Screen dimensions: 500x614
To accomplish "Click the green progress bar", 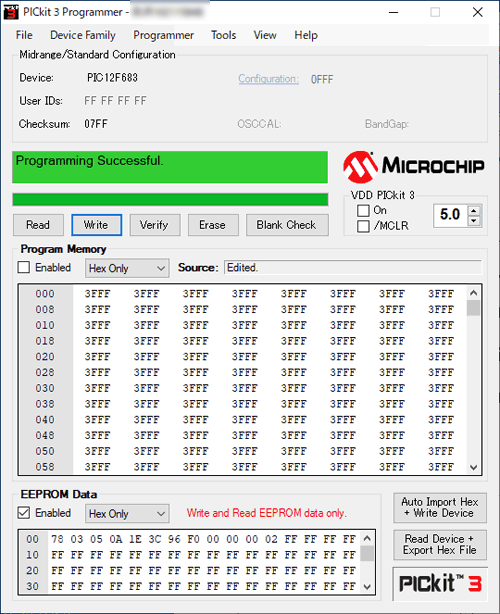I will [170, 199].
